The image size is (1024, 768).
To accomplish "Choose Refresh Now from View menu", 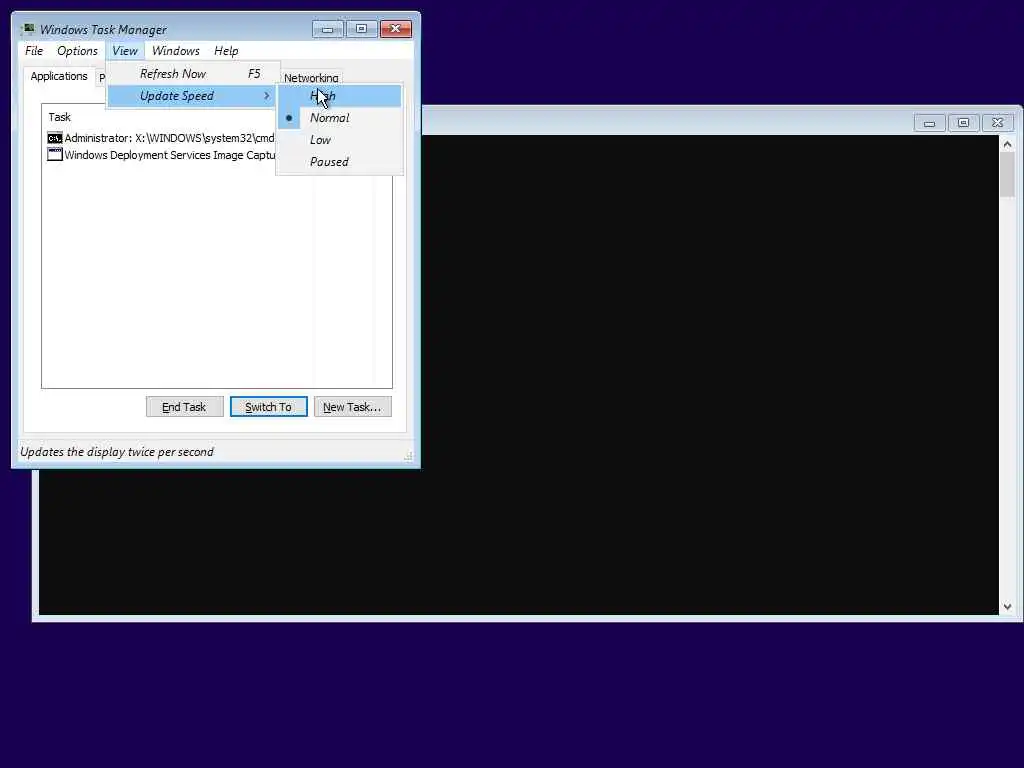I will point(193,74).
